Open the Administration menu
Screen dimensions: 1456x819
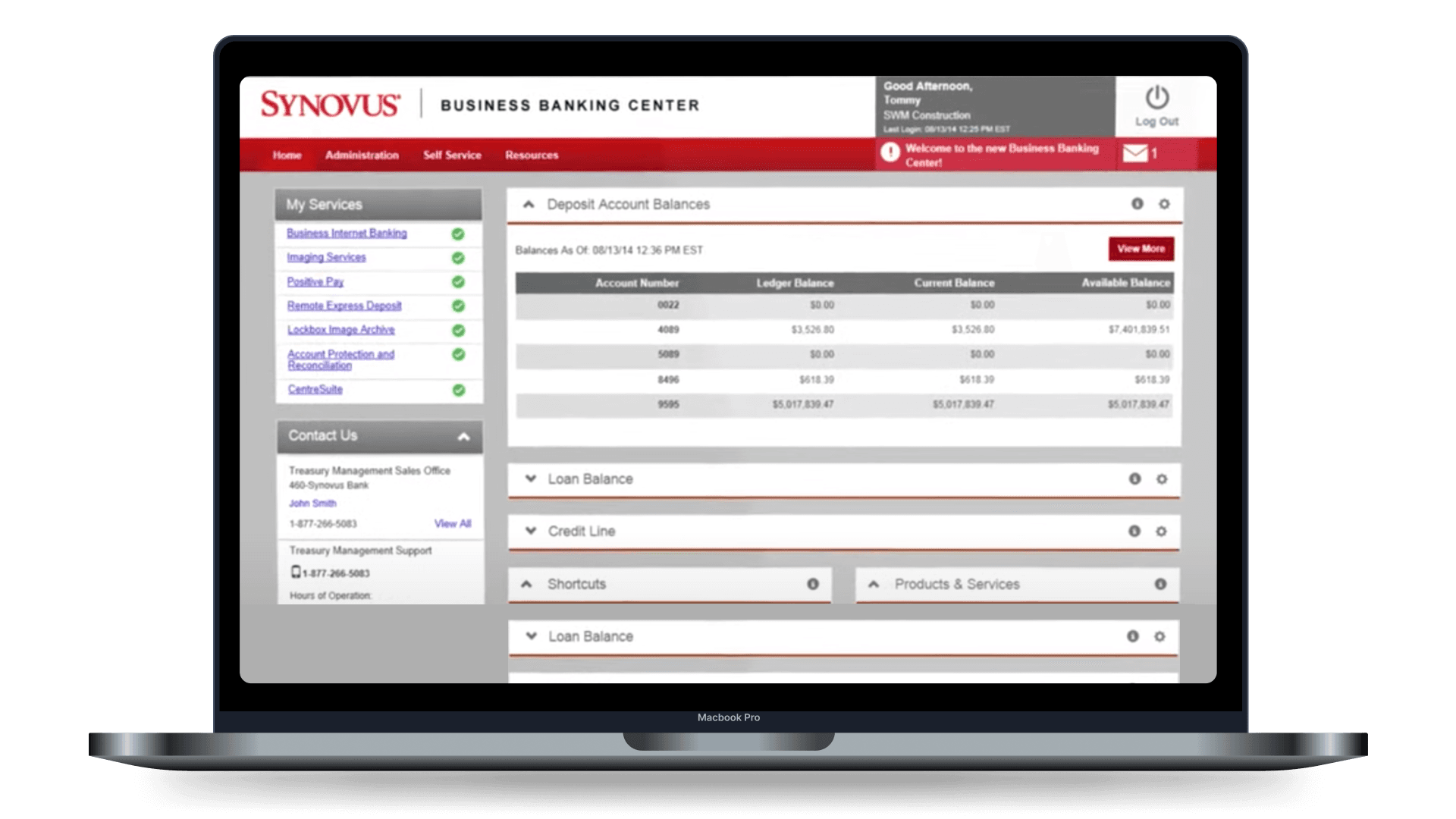(362, 155)
